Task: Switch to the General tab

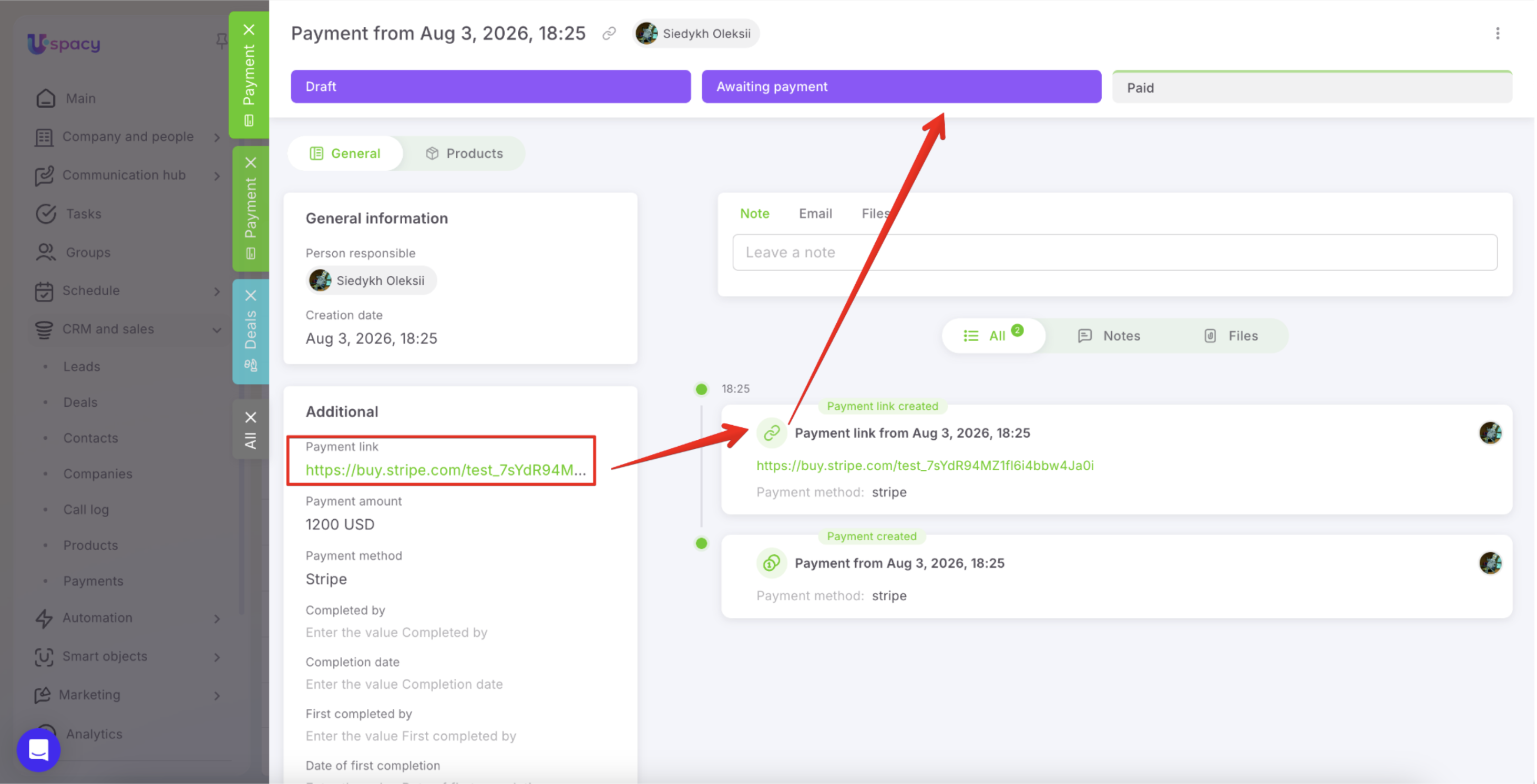Action: [345, 153]
